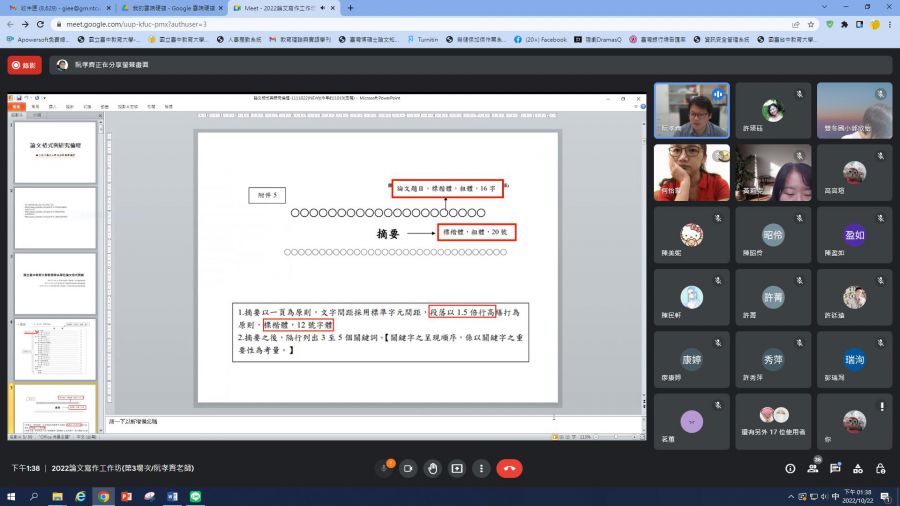Open meeting details info icon
The height and width of the screenshot is (506, 900).
tap(790, 468)
